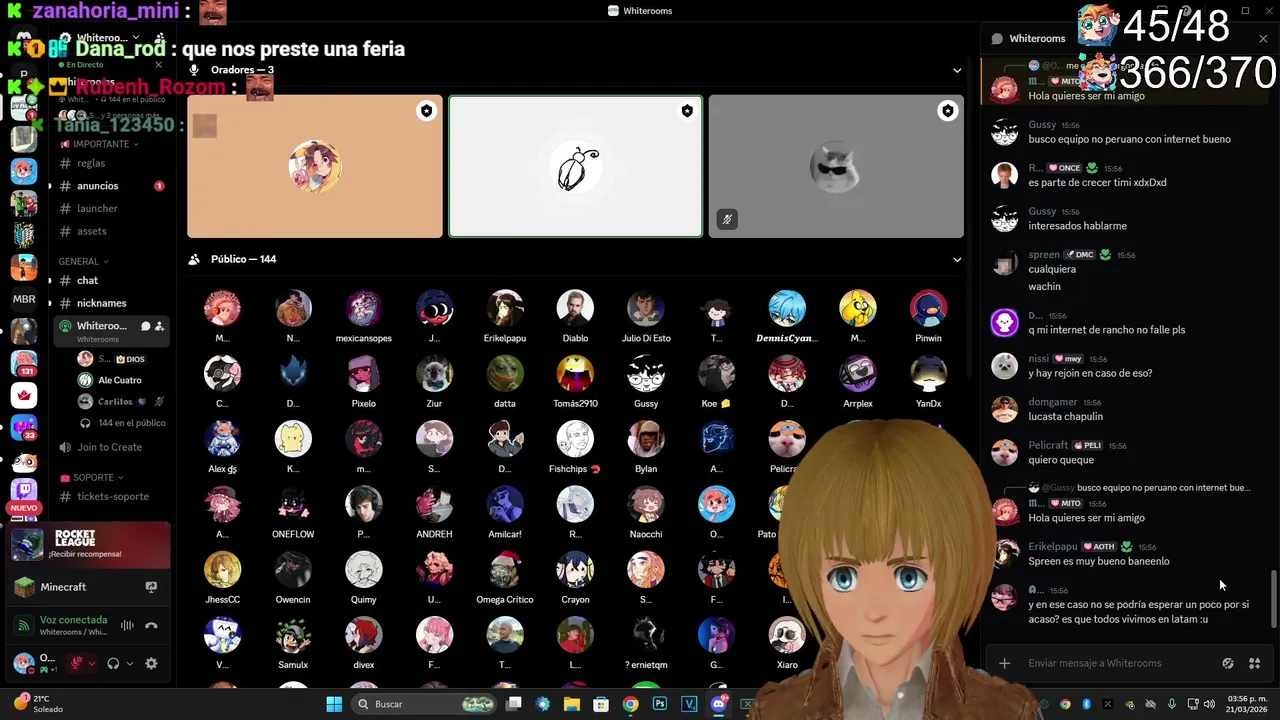Click moderator shield on third speaker tile
Viewport: 1280px width, 720px height.
click(x=948, y=111)
